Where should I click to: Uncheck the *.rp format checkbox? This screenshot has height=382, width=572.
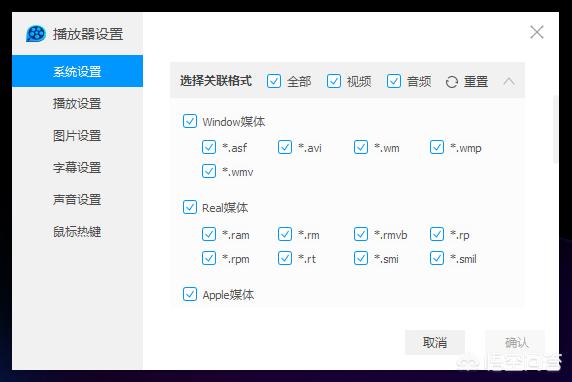[437, 234]
